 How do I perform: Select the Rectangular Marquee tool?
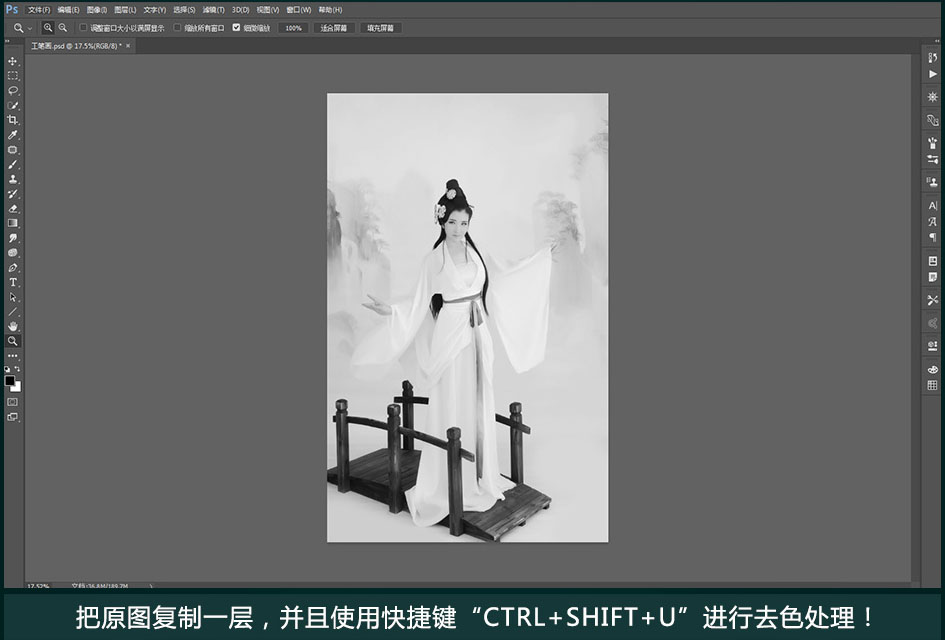pyautogui.click(x=13, y=76)
